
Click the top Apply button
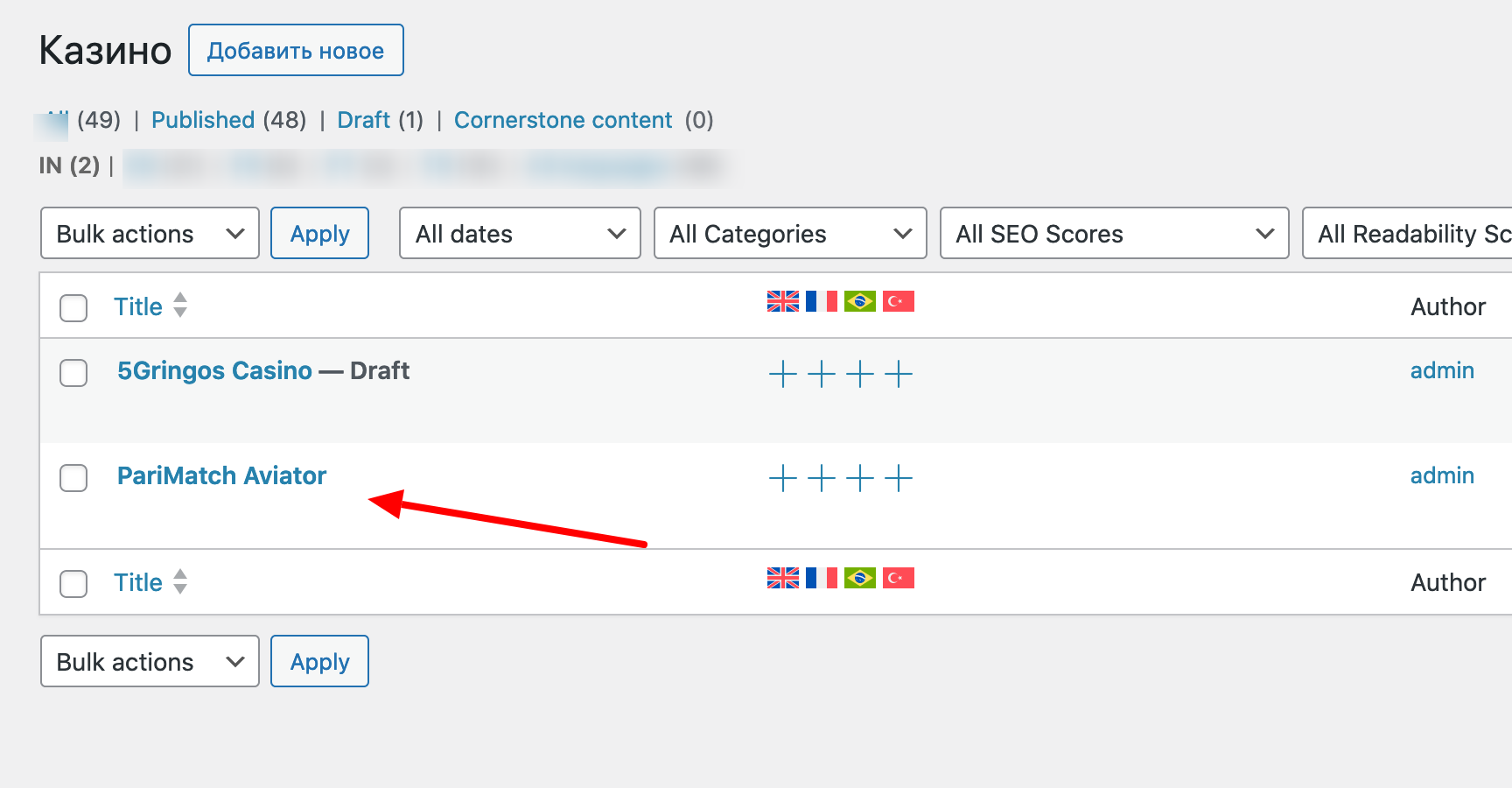(x=319, y=233)
